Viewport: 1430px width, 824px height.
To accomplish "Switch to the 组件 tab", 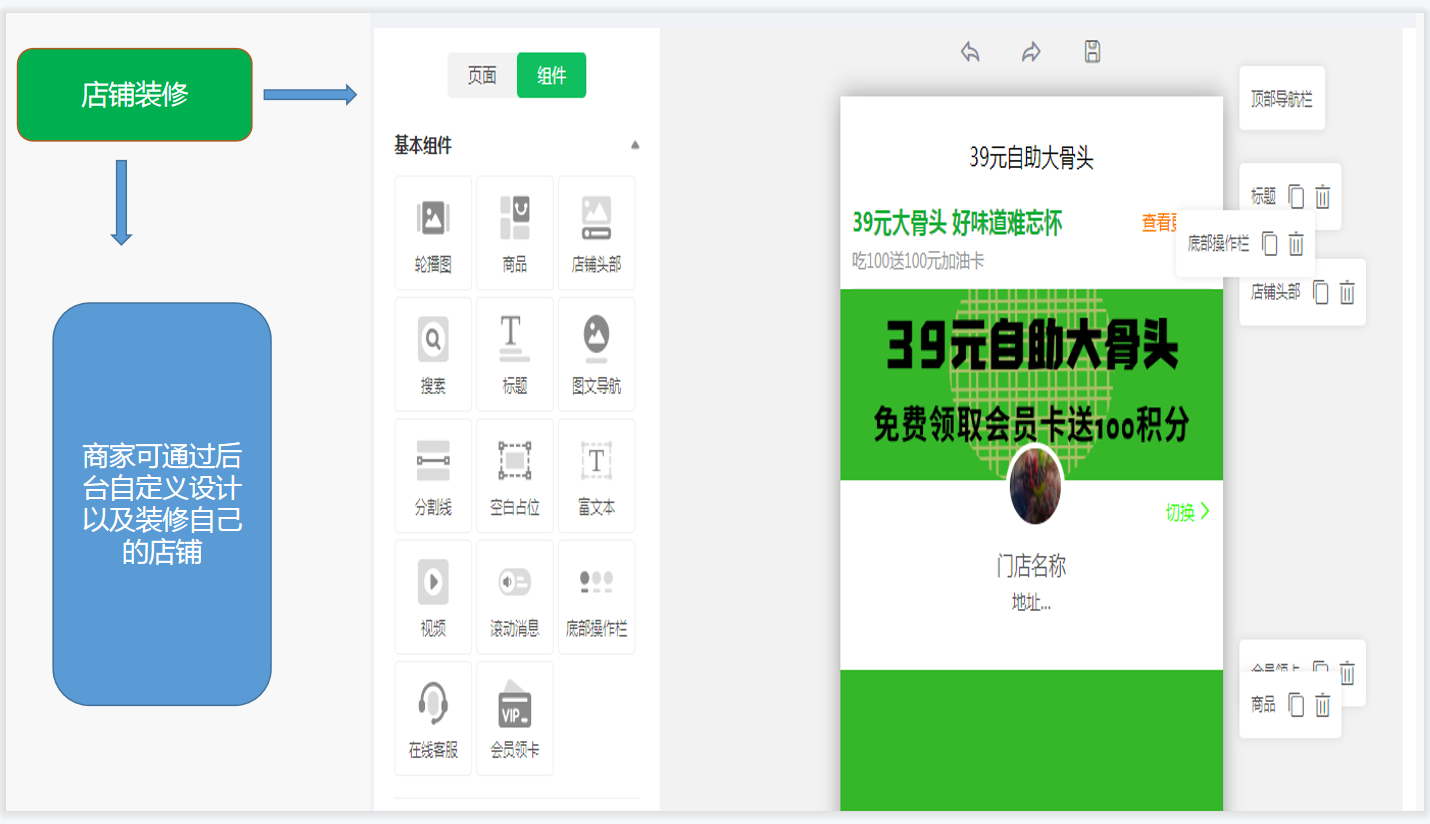I will [x=550, y=75].
